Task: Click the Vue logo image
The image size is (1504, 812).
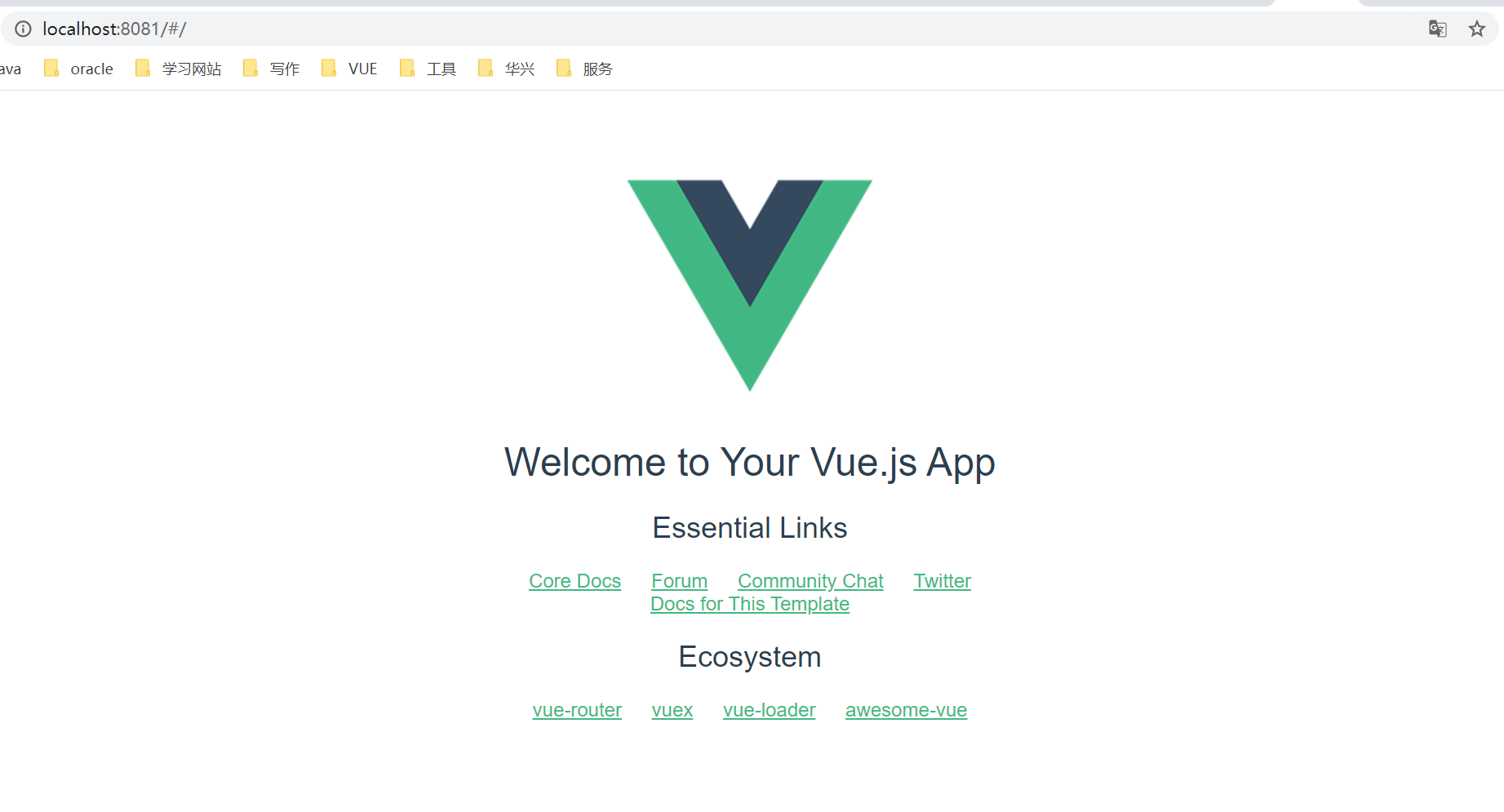Action: (750, 286)
